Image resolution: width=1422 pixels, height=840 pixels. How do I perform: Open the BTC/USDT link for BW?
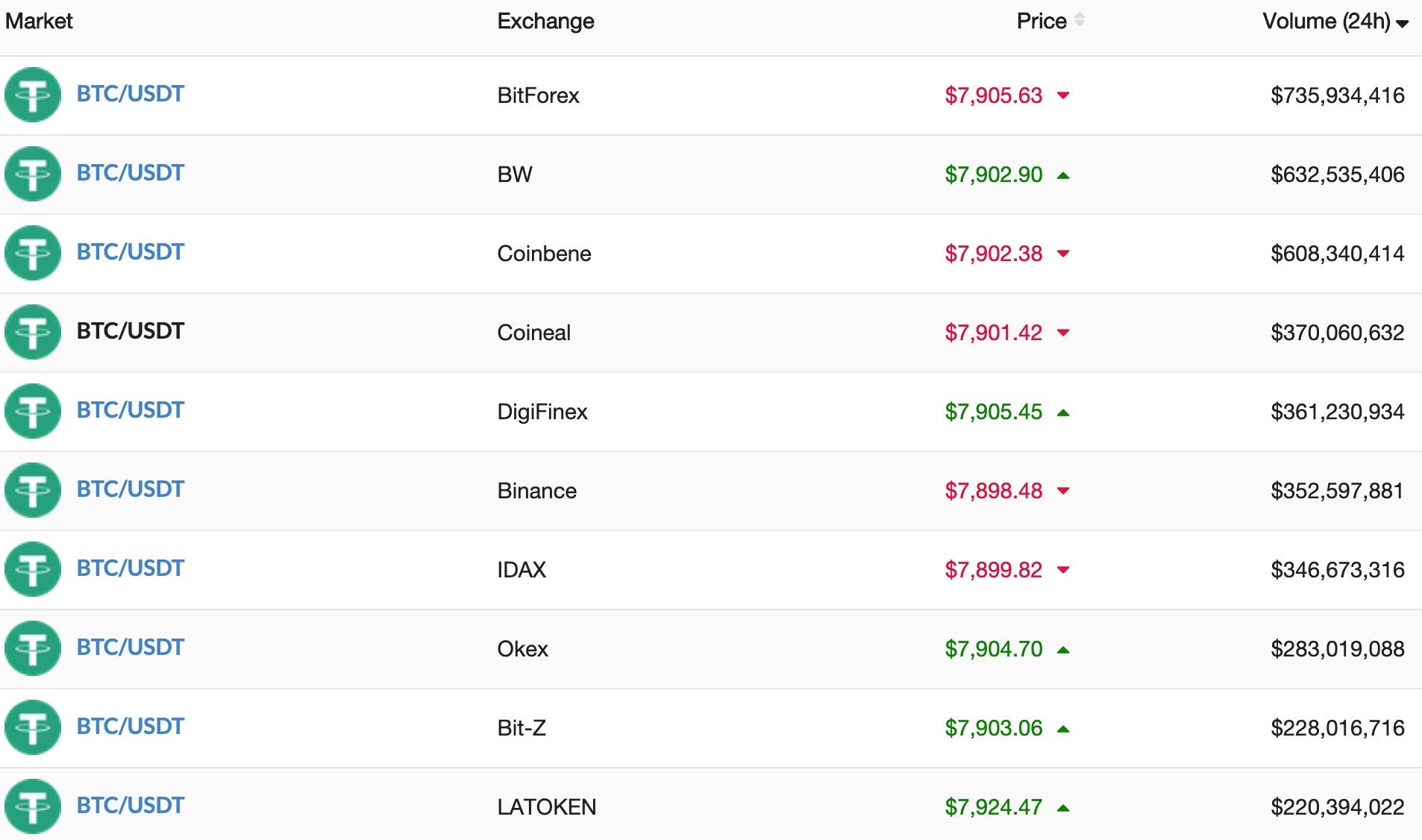[x=130, y=173]
